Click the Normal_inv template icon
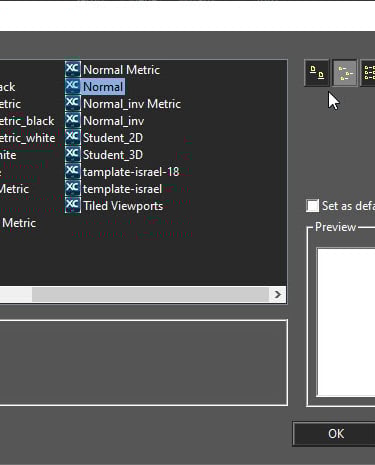 [x=72, y=120]
